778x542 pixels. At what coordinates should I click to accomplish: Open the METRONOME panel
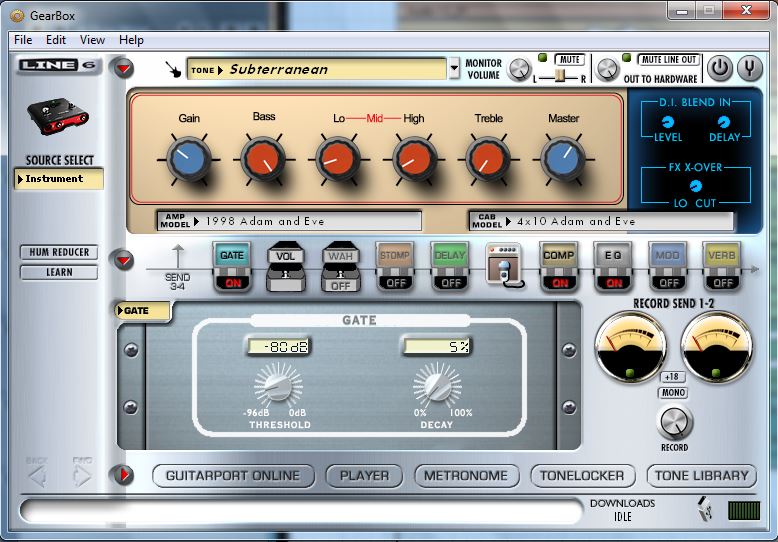click(466, 475)
